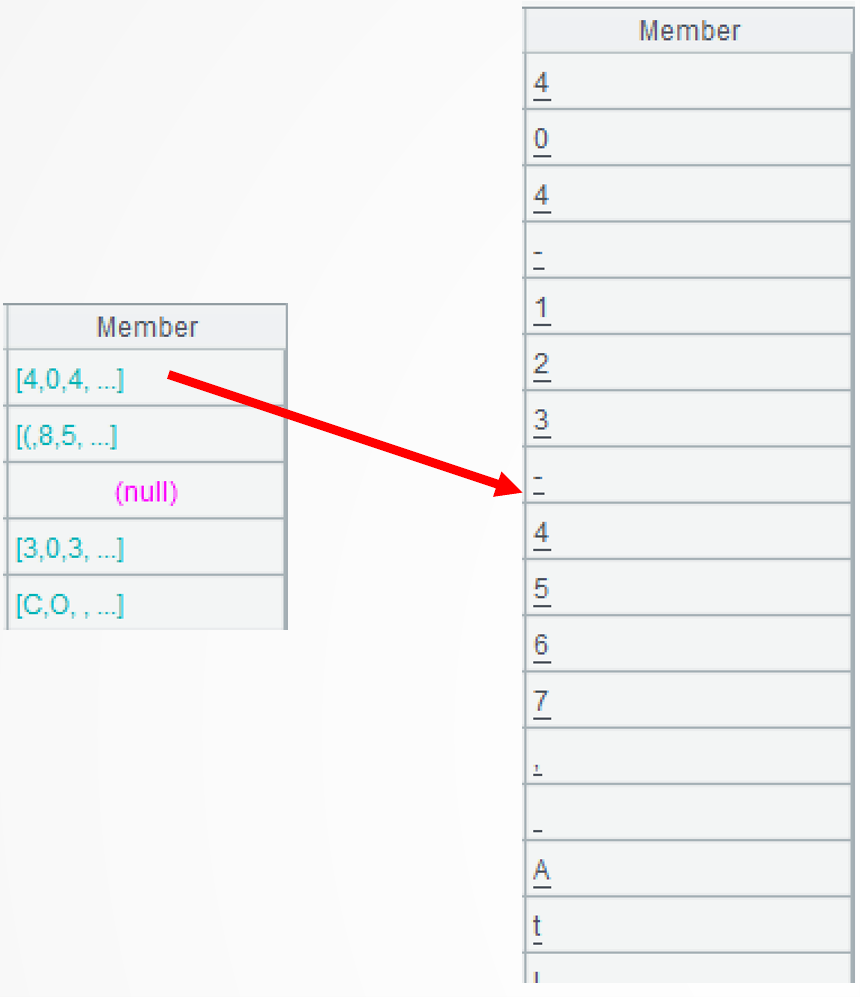
Task: Select the cell containing 0
Action: click(x=542, y=139)
